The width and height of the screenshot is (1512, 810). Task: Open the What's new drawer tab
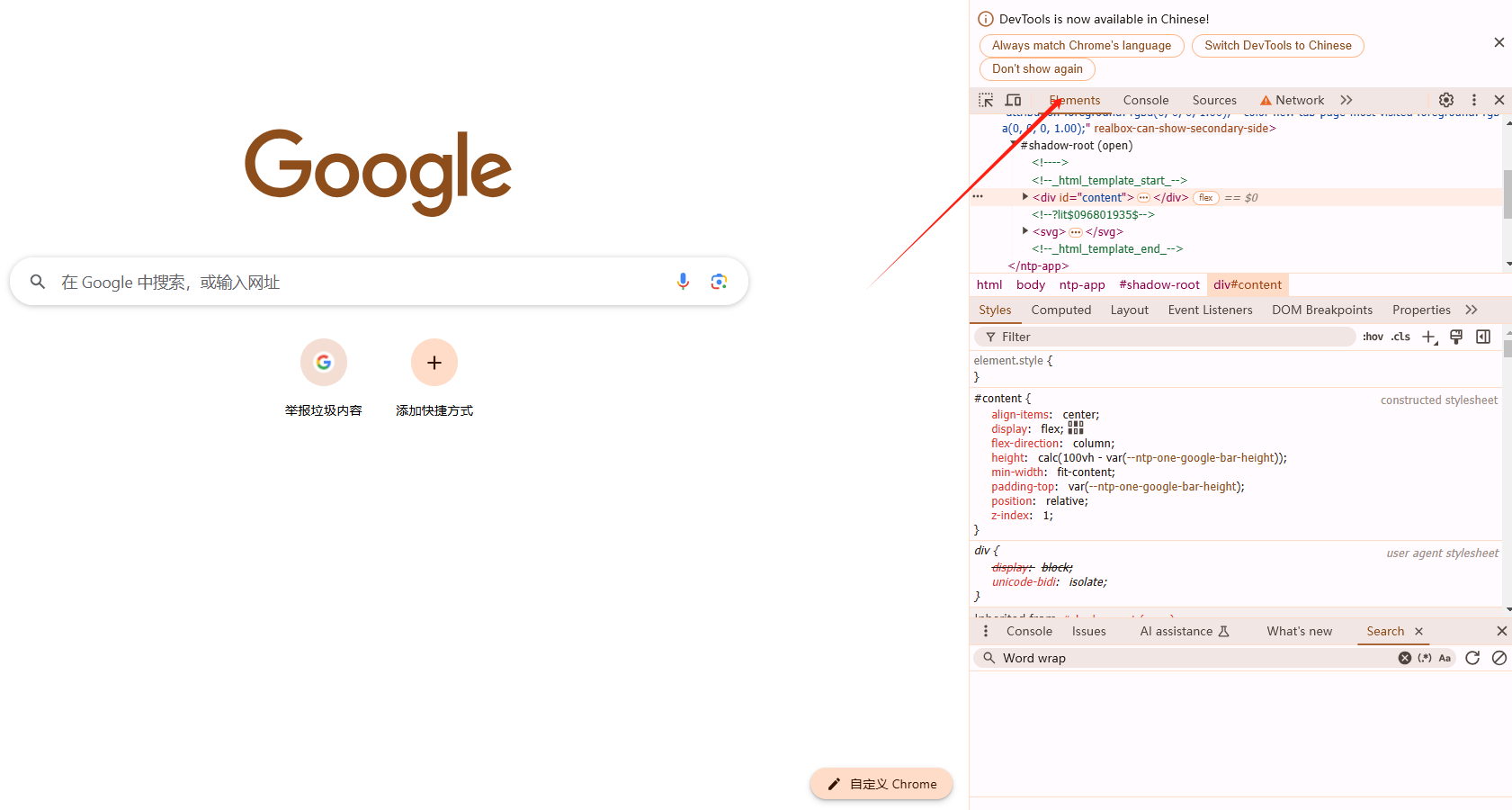point(1299,631)
